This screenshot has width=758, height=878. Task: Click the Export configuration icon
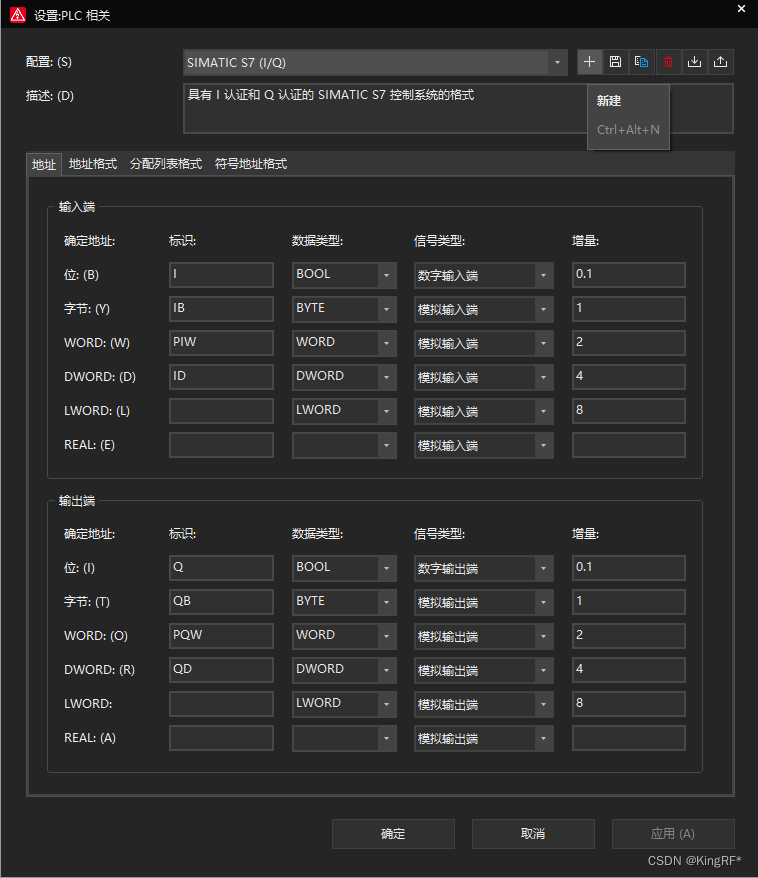click(720, 62)
